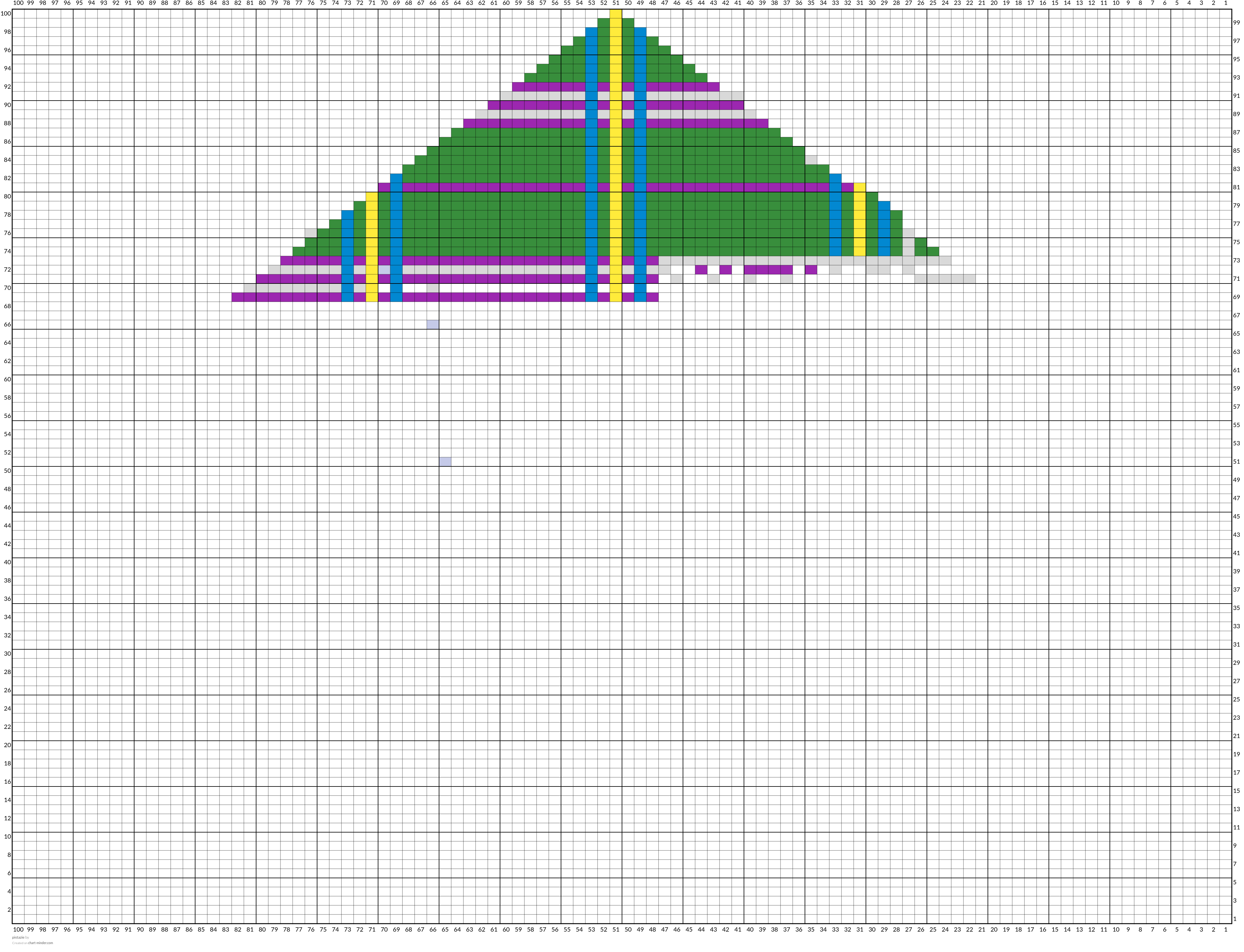This screenshot has height=952, width=1244.
Task: Click the isolated purple cell at row 72, column 42
Action: tap(725, 269)
